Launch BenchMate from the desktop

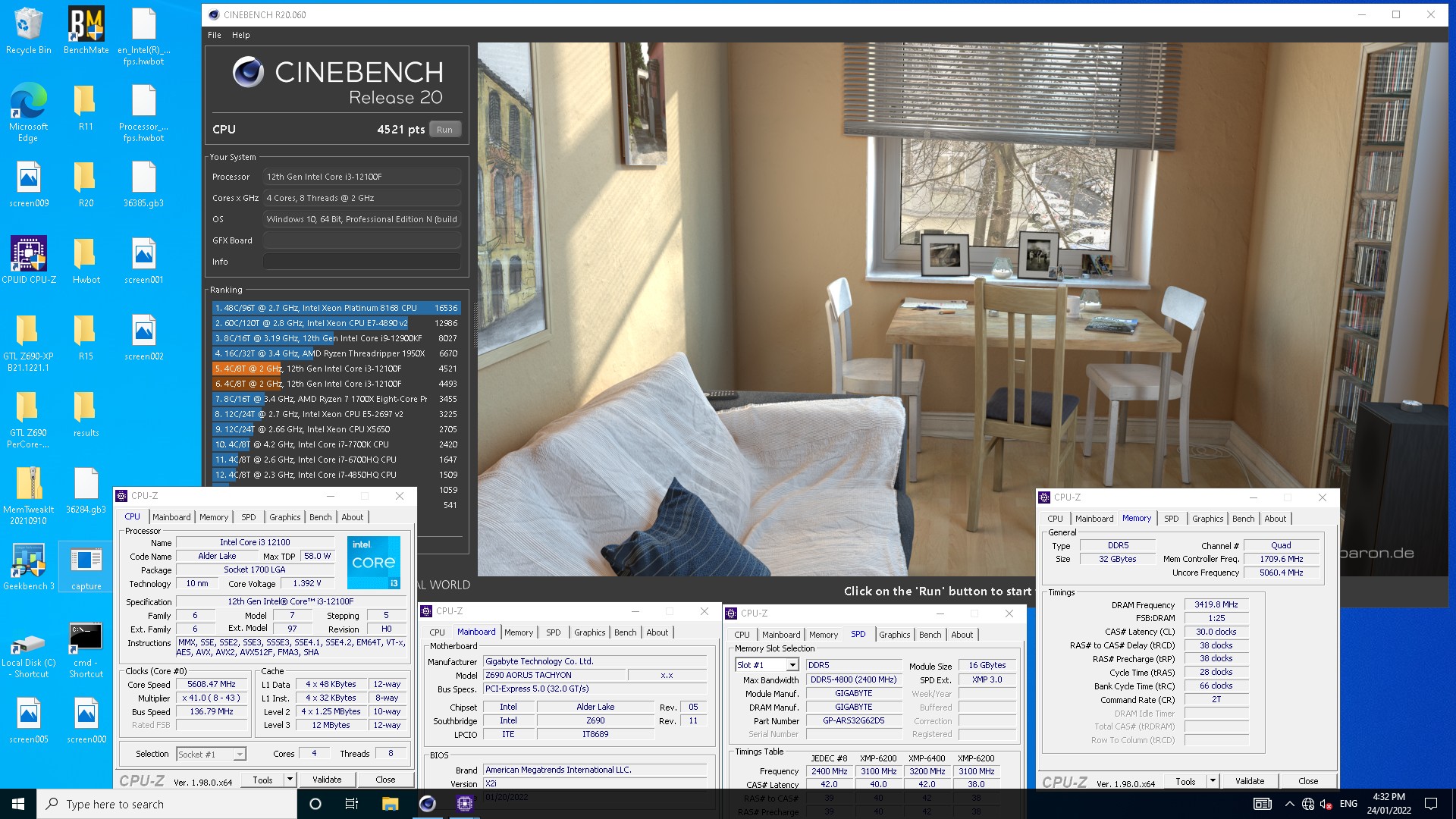coord(86,30)
